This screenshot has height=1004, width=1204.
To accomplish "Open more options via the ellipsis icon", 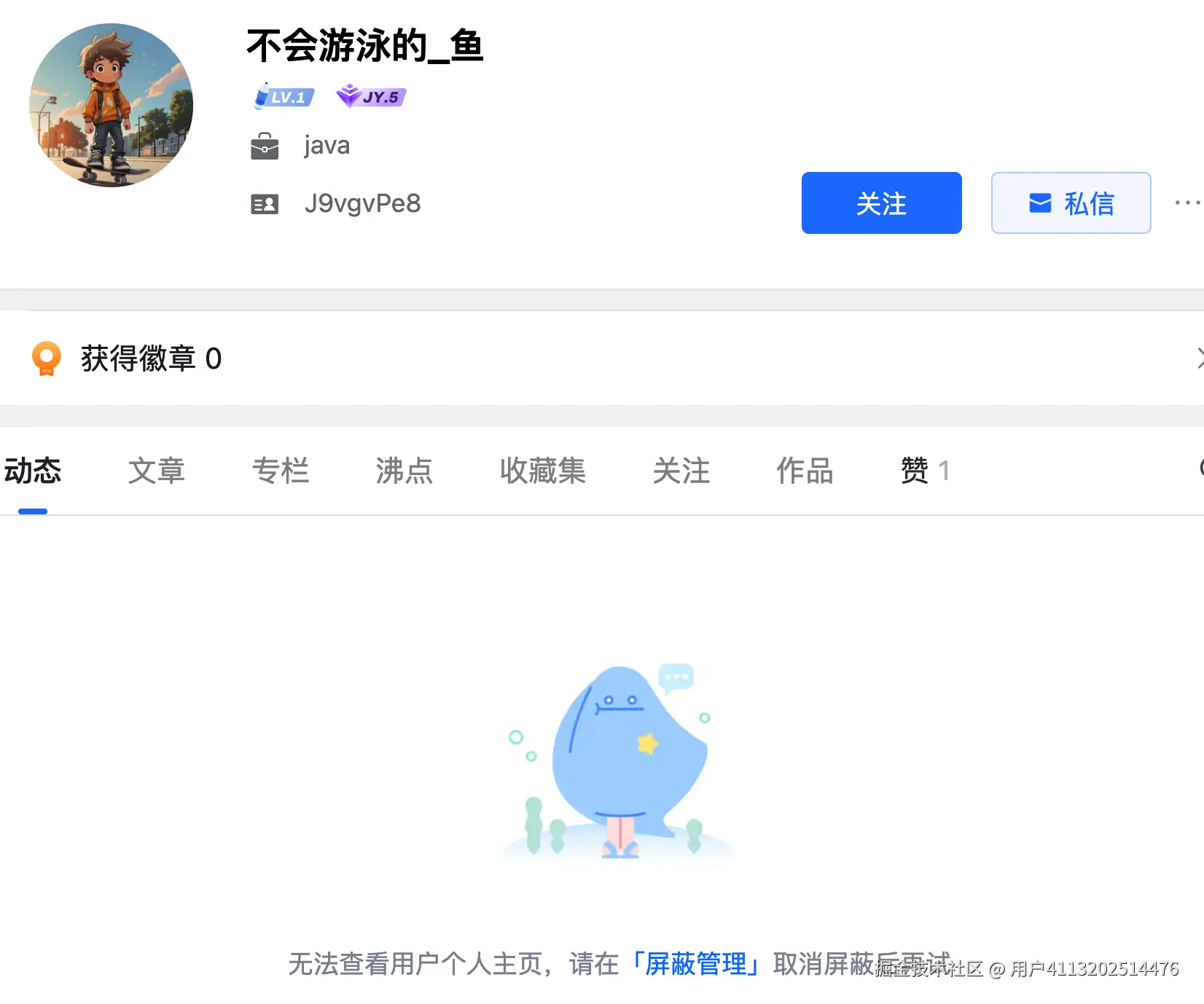I will (1187, 203).
